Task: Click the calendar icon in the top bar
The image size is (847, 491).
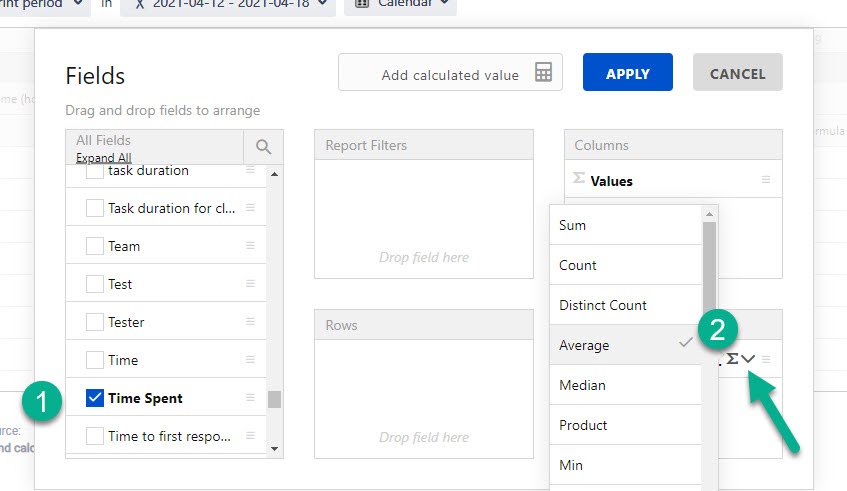Action: (362, 3)
